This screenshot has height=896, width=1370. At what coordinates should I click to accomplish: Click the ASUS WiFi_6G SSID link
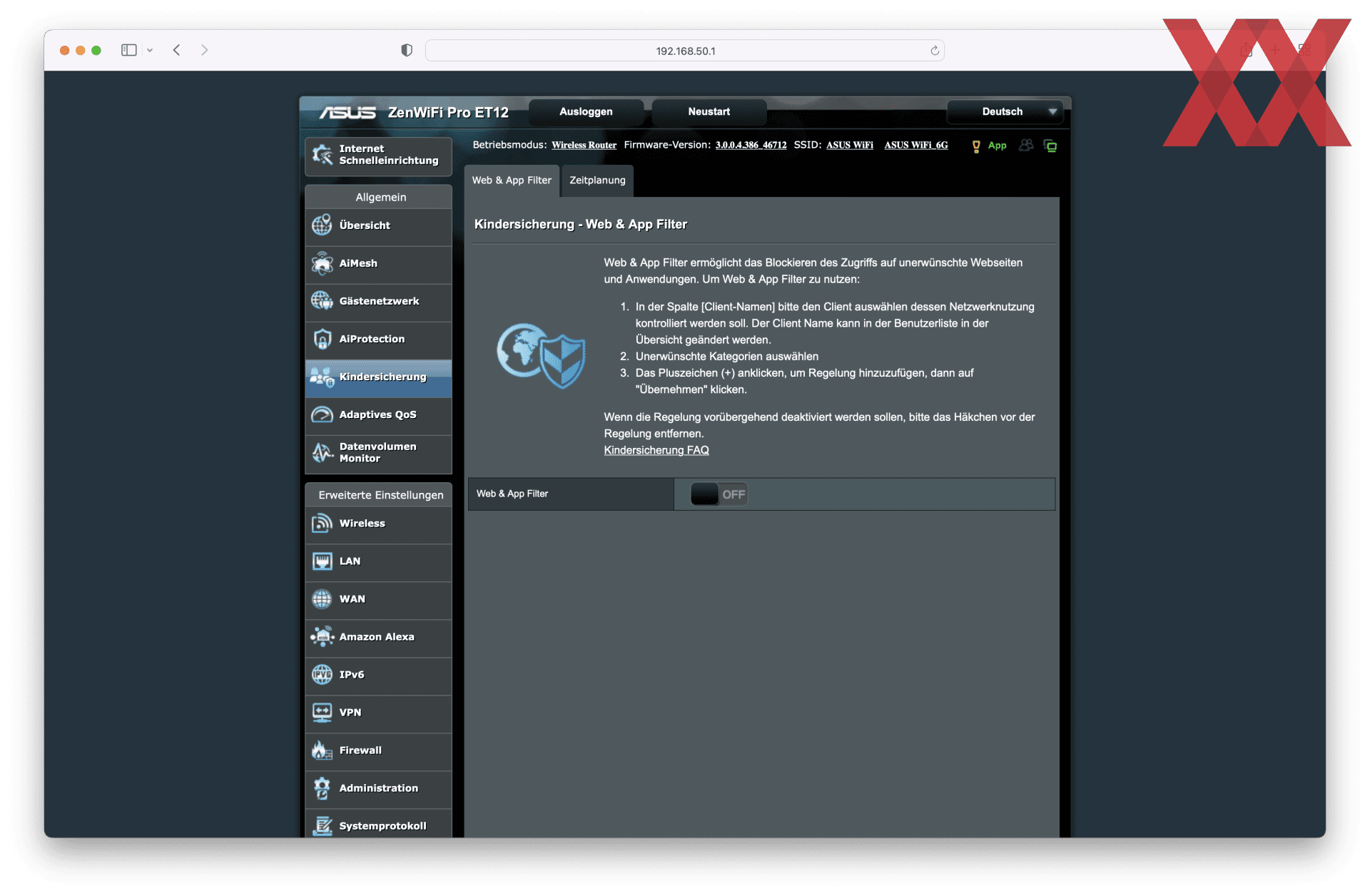coord(916,145)
